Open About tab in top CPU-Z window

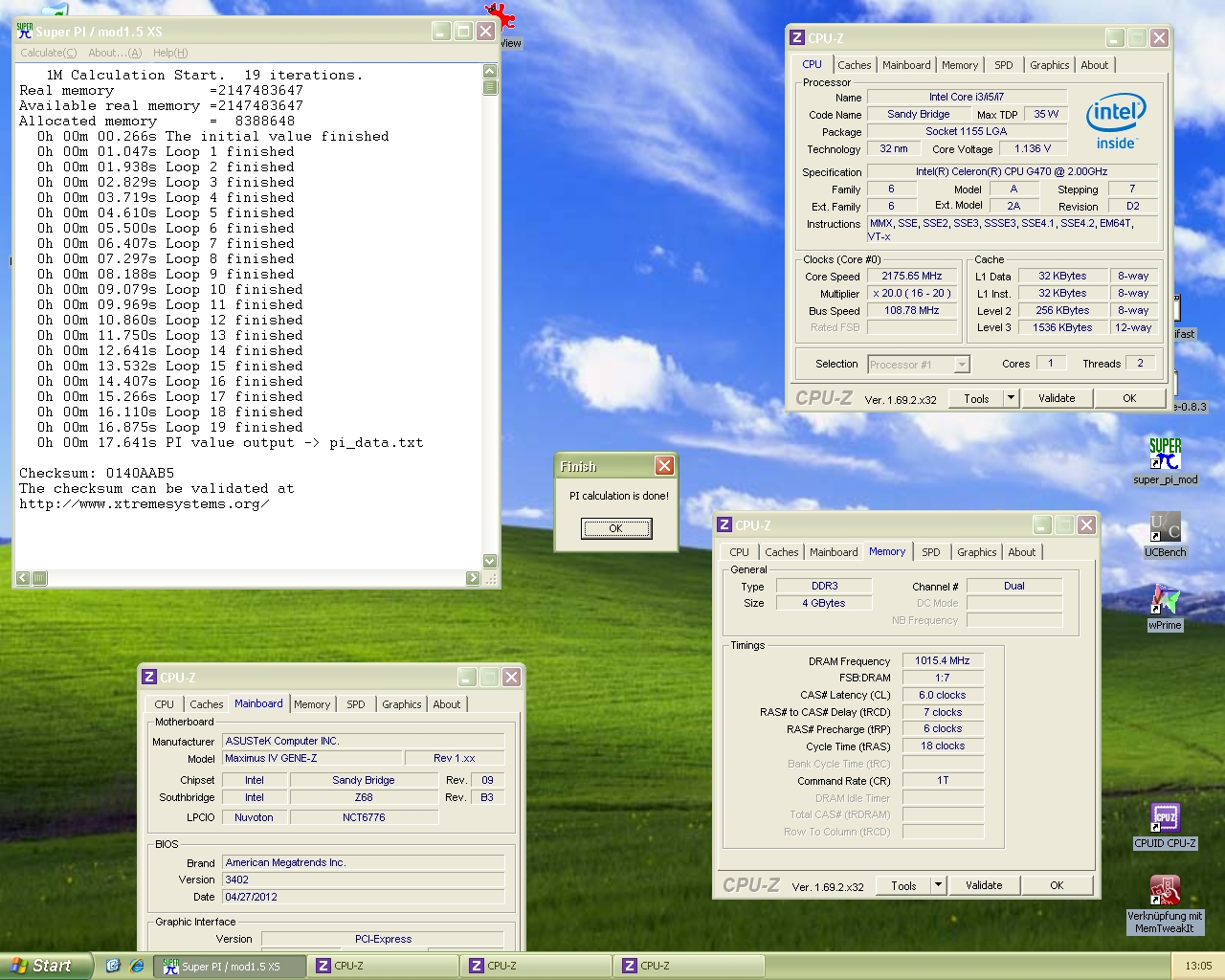point(1095,65)
